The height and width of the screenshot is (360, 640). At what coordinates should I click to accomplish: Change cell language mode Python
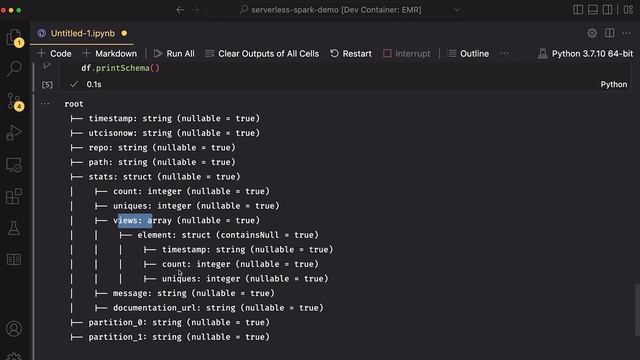coord(613,84)
